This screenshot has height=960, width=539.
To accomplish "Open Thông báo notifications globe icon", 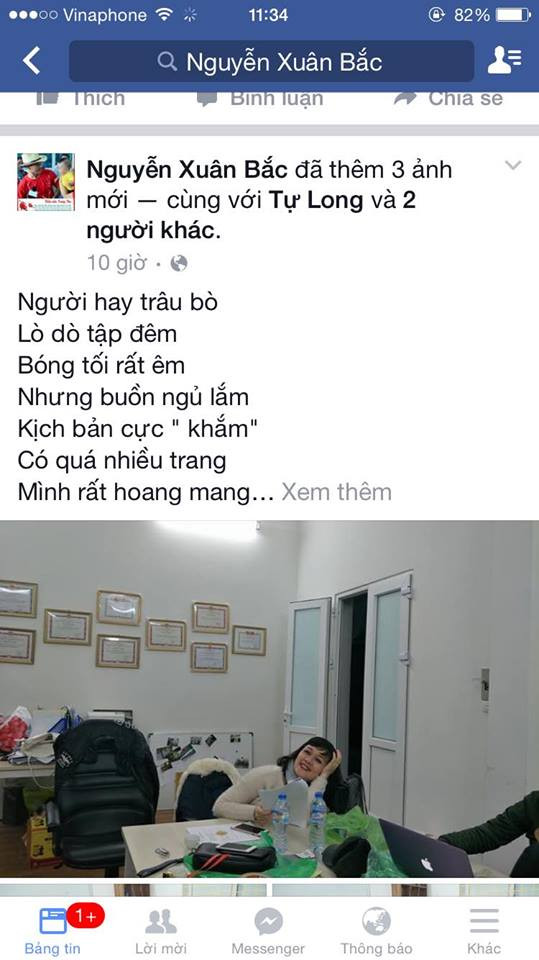I will pos(376,921).
